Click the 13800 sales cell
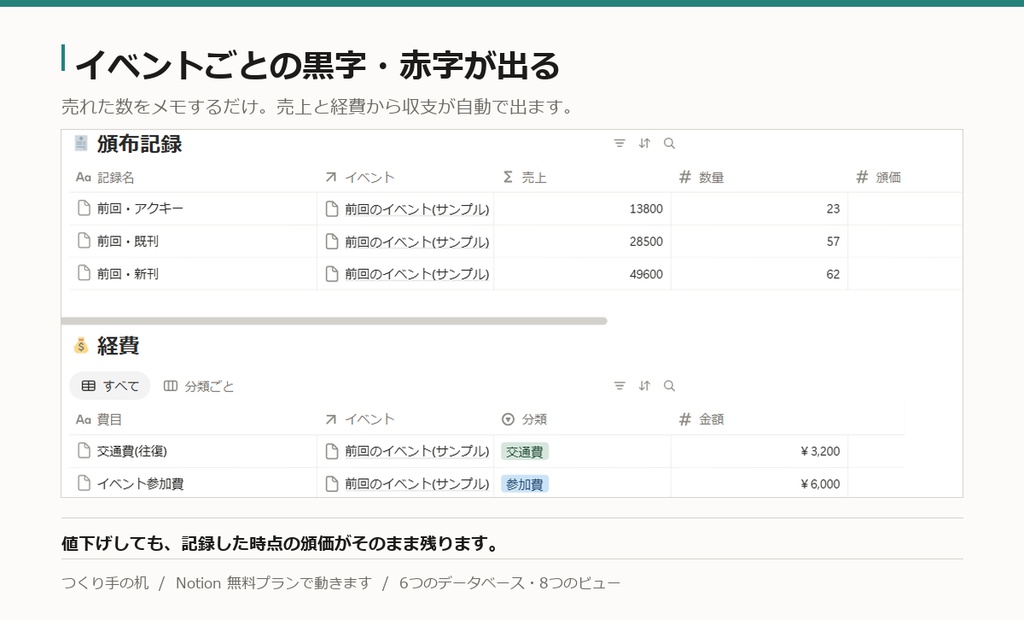Screen dimensions: 1024x620 click(x=583, y=209)
